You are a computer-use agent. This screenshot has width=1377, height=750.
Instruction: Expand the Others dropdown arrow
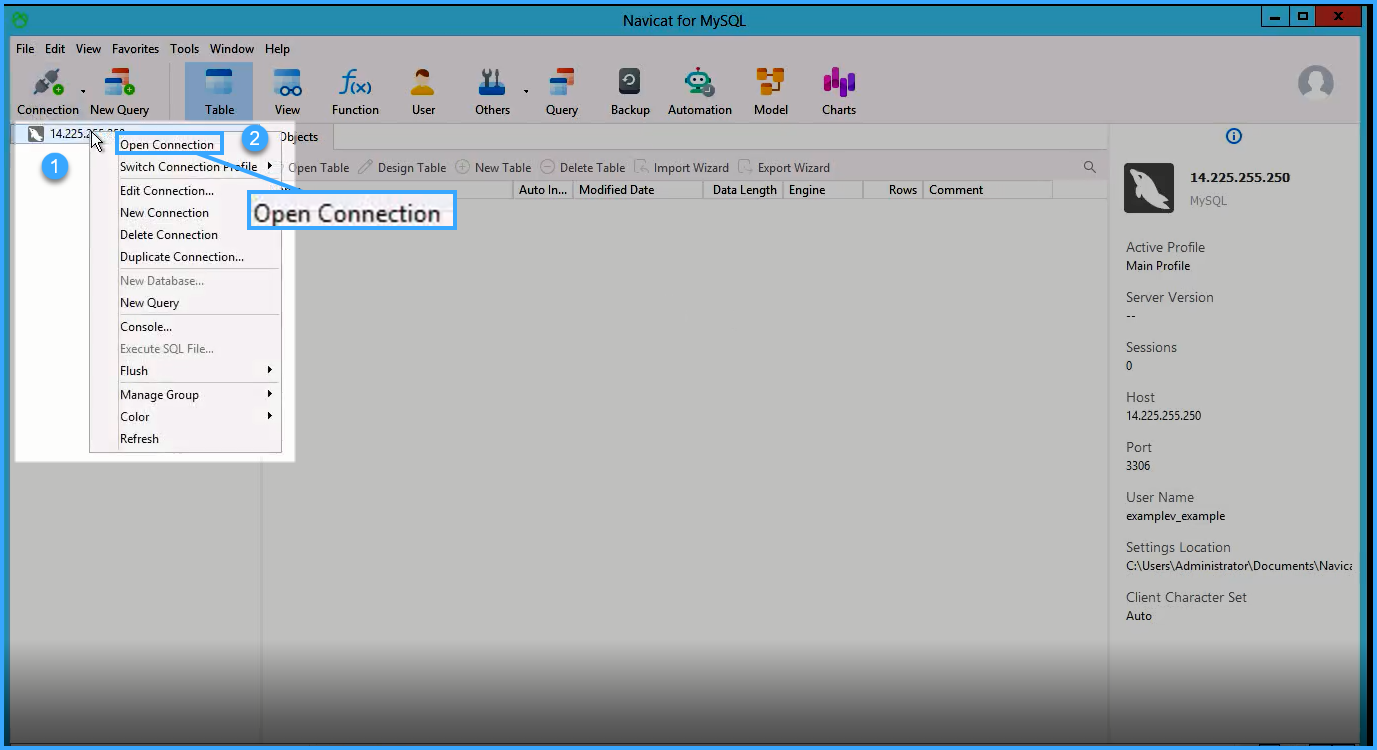526,91
